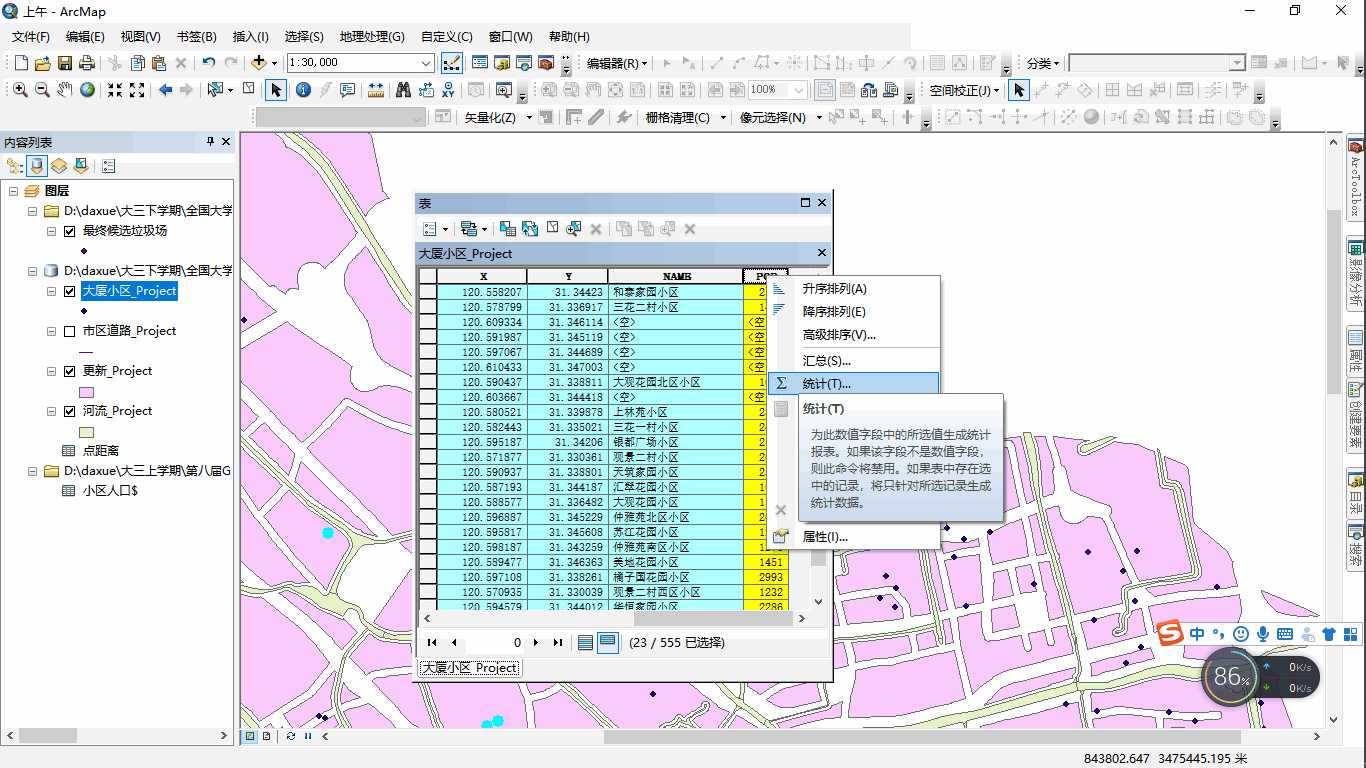
Task: Show selected records view button
Action: [x=607, y=643]
